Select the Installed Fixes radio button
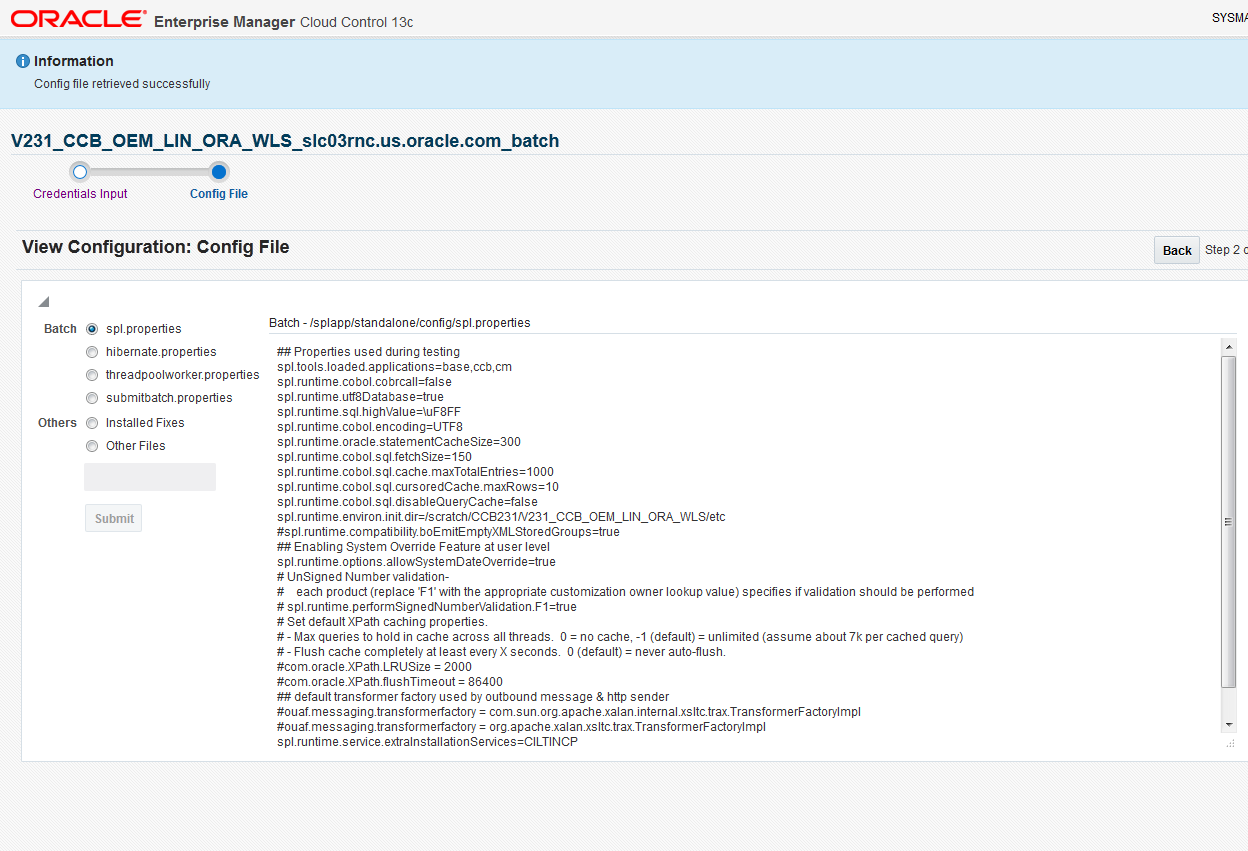1248x851 pixels. pyautogui.click(x=92, y=423)
